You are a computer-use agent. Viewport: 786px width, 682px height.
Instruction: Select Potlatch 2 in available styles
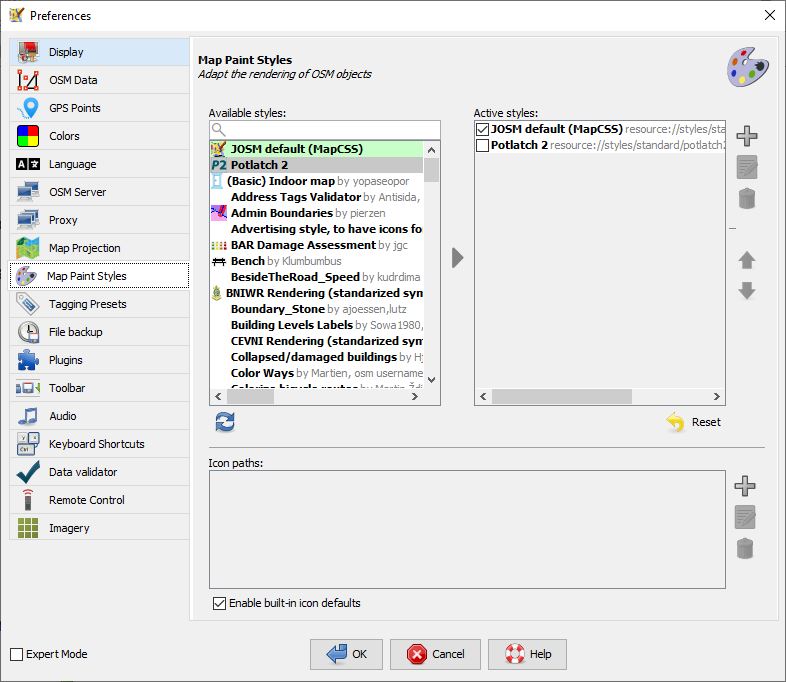pyautogui.click(x=317, y=165)
